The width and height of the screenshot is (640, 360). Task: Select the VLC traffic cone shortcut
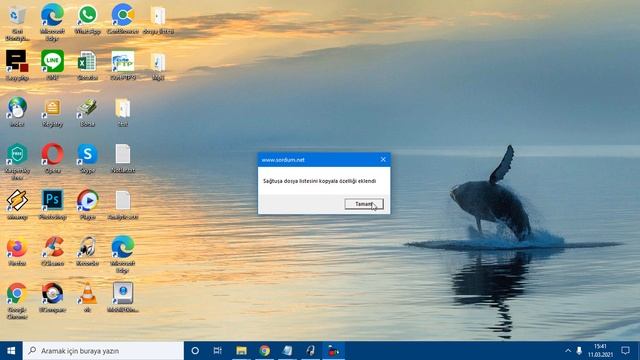87,298
